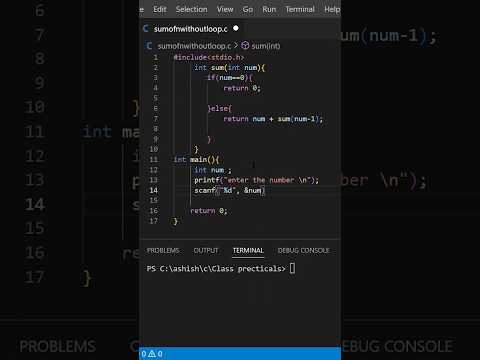Image resolution: width=480 pixels, height=360 pixels.
Task: Click the warnings count after the triangle icon
Action: click(160, 354)
